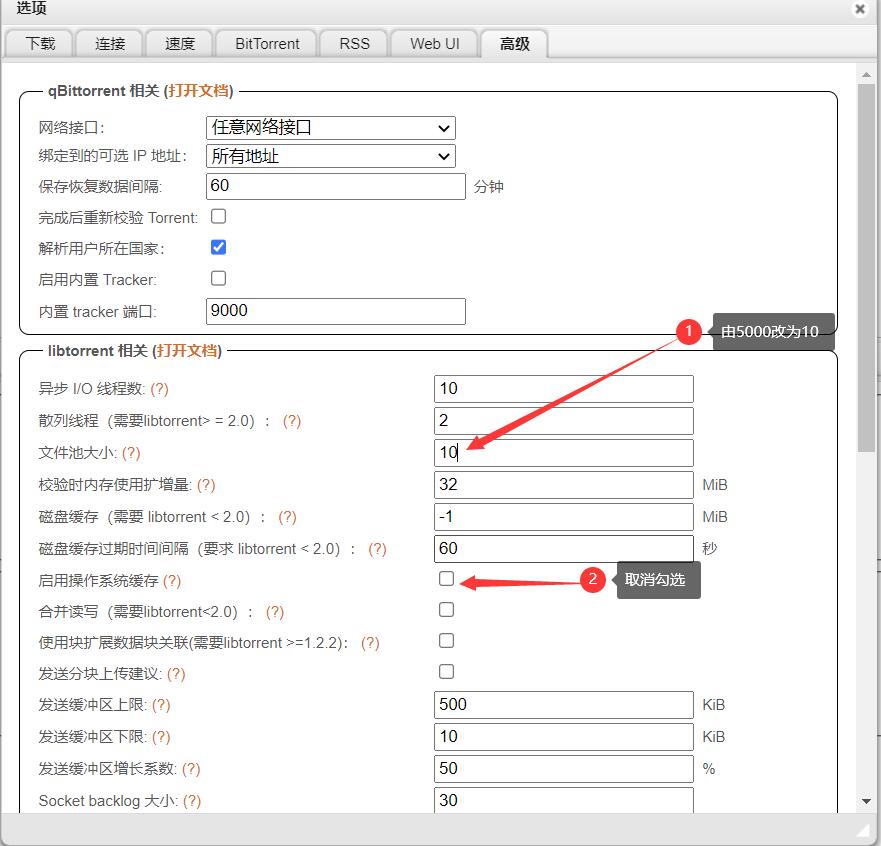Click the 保存恢复数据间隔 input field
The height and width of the screenshot is (846, 881).
coord(335,187)
